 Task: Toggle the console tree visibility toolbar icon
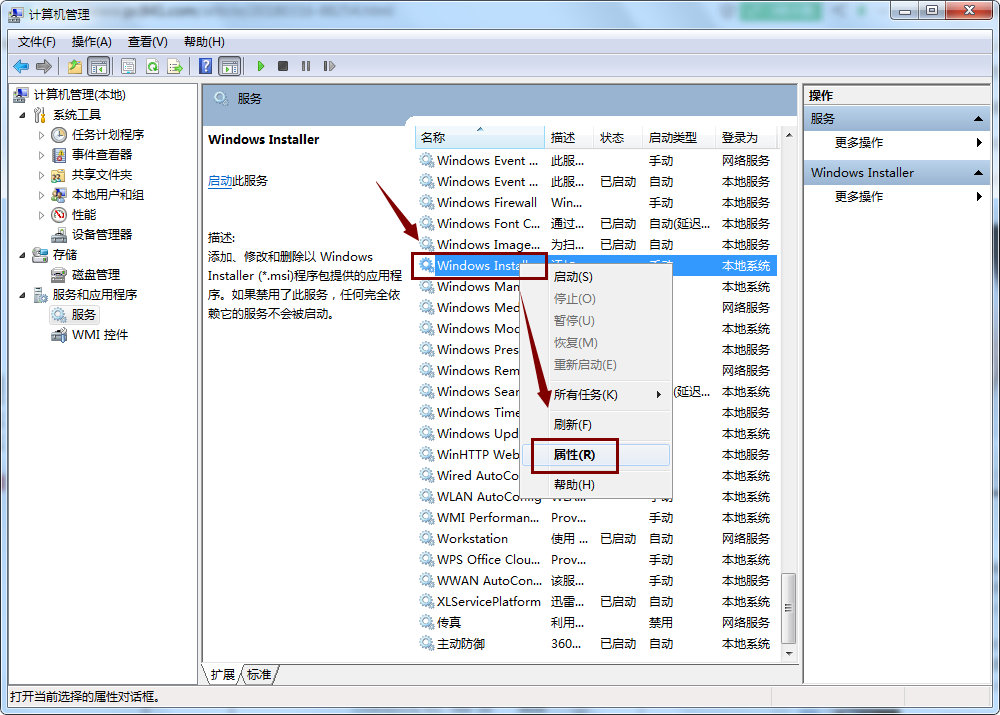tap(98, 66)
